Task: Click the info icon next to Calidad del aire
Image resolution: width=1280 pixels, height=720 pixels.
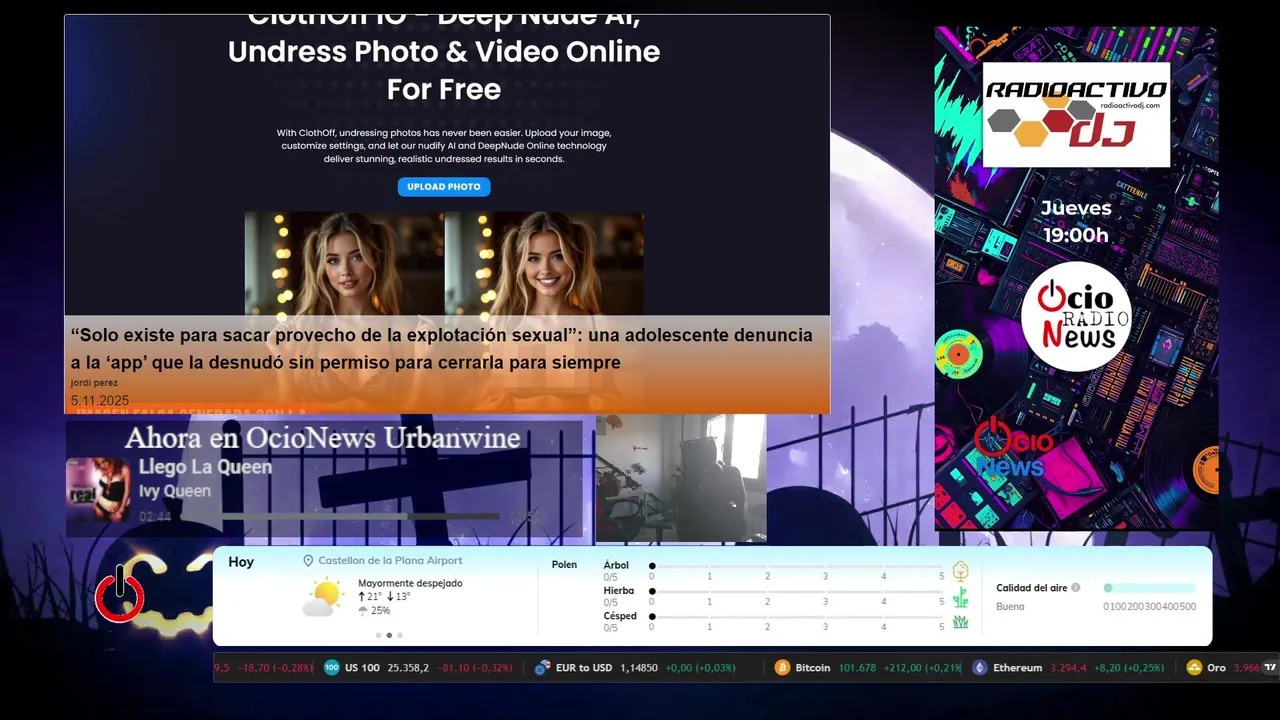Action: [1076, 588]
